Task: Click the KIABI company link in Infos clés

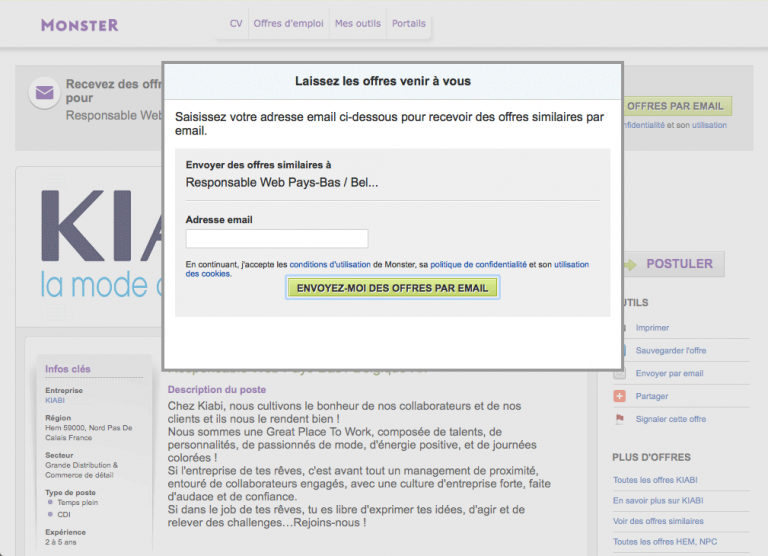Action: [55, 400]
